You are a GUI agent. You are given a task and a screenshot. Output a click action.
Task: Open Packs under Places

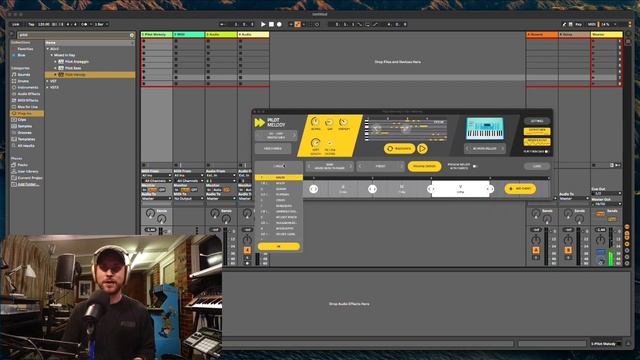tap(22, 165)
